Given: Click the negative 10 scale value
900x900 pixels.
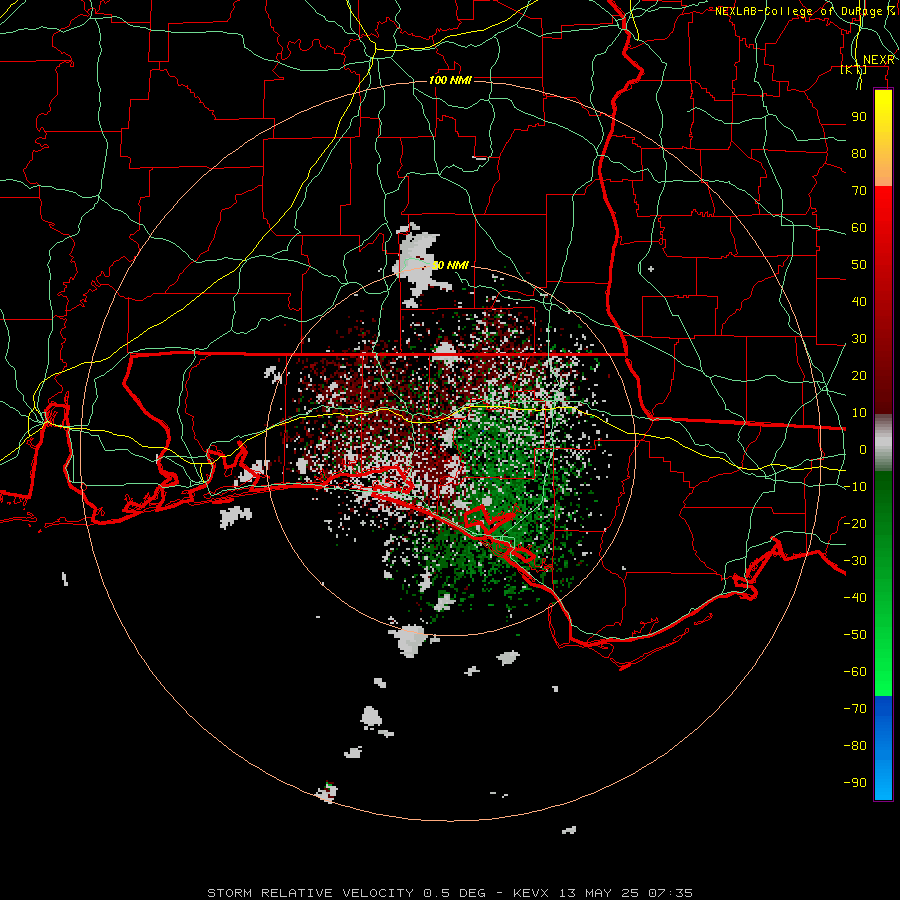Looking at the screenshot, I should coord(855,487).
